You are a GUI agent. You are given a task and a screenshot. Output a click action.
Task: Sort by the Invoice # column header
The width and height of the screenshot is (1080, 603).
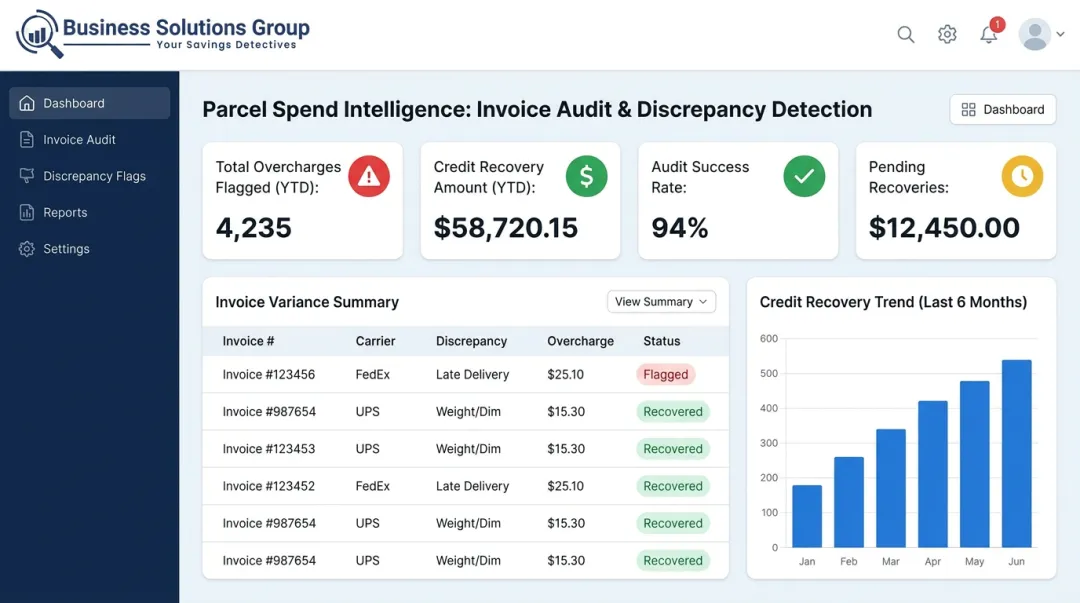click(248, 341)
